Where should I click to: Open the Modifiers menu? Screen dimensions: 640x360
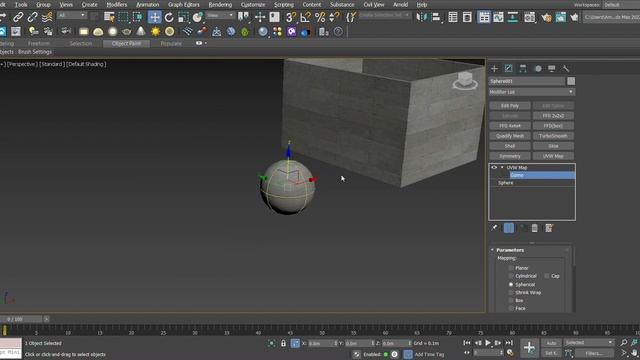coord(117,5)
